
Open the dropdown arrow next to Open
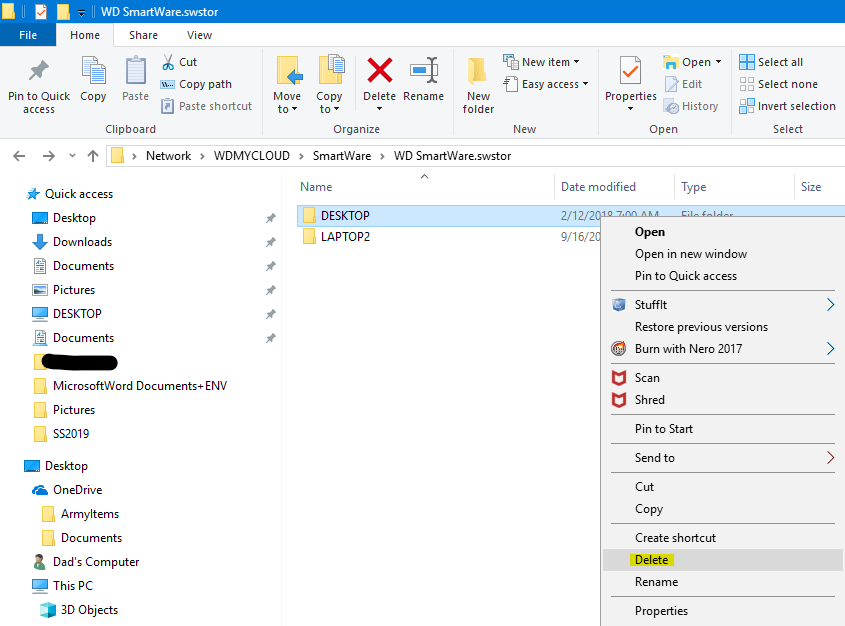click(x=718, y=62)
